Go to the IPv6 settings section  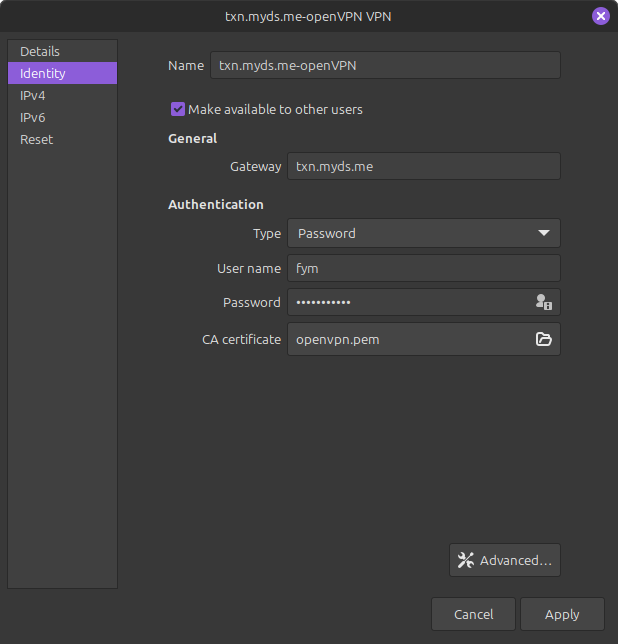[x=33, y=117]
